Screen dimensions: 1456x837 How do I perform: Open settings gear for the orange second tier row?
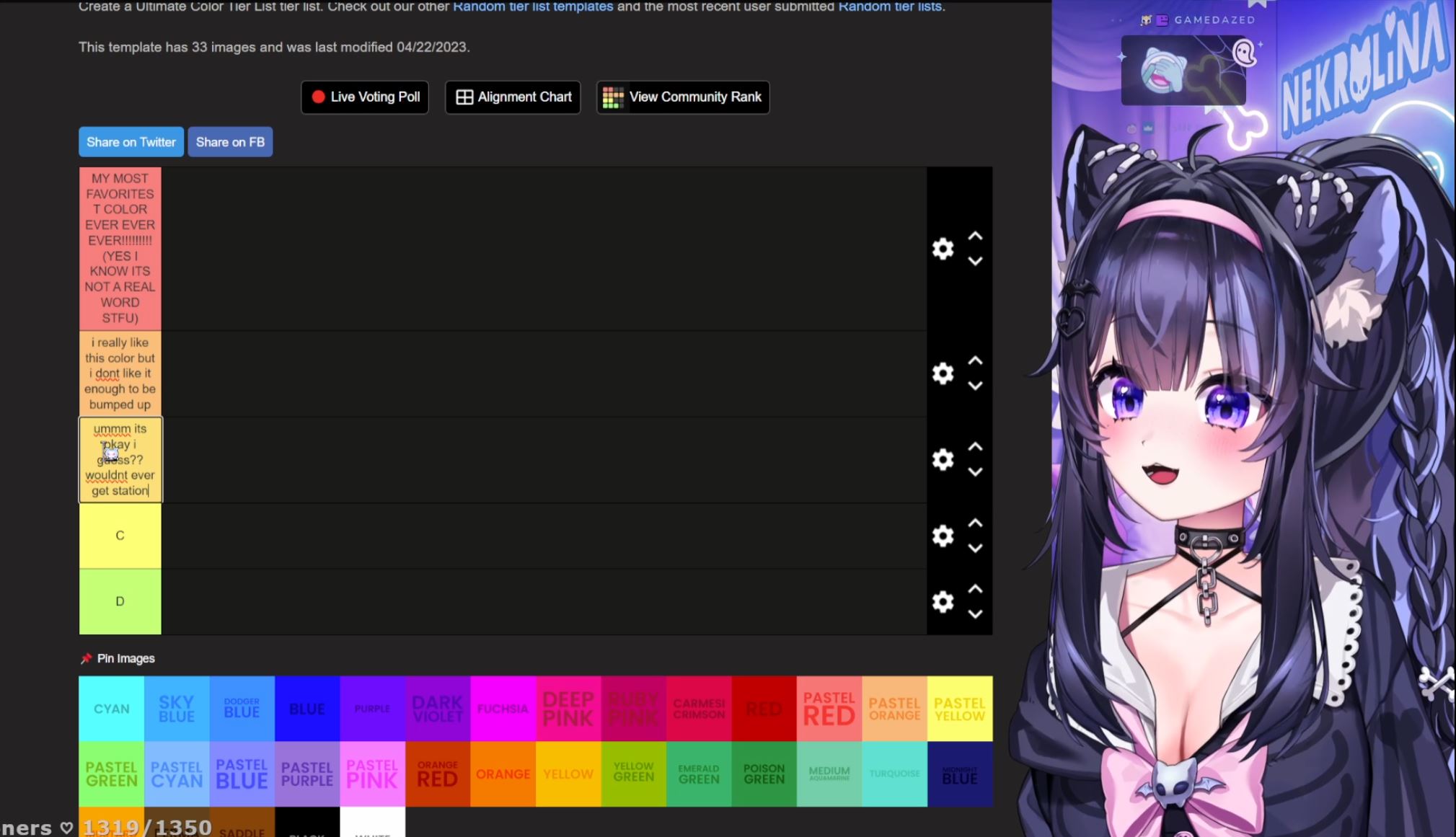click(x=943, y=373)
